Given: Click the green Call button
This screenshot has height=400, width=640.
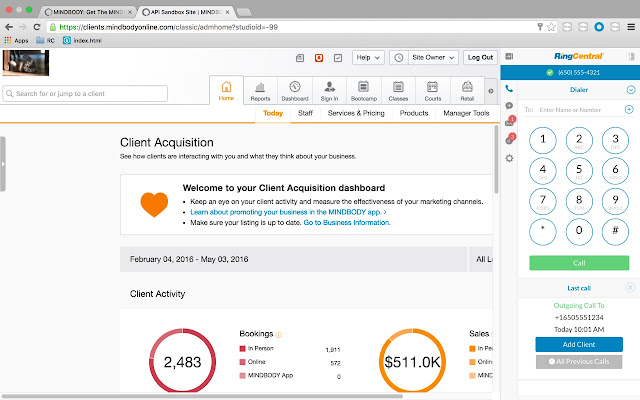Looking at the screenshot, I should pos(579,263).
